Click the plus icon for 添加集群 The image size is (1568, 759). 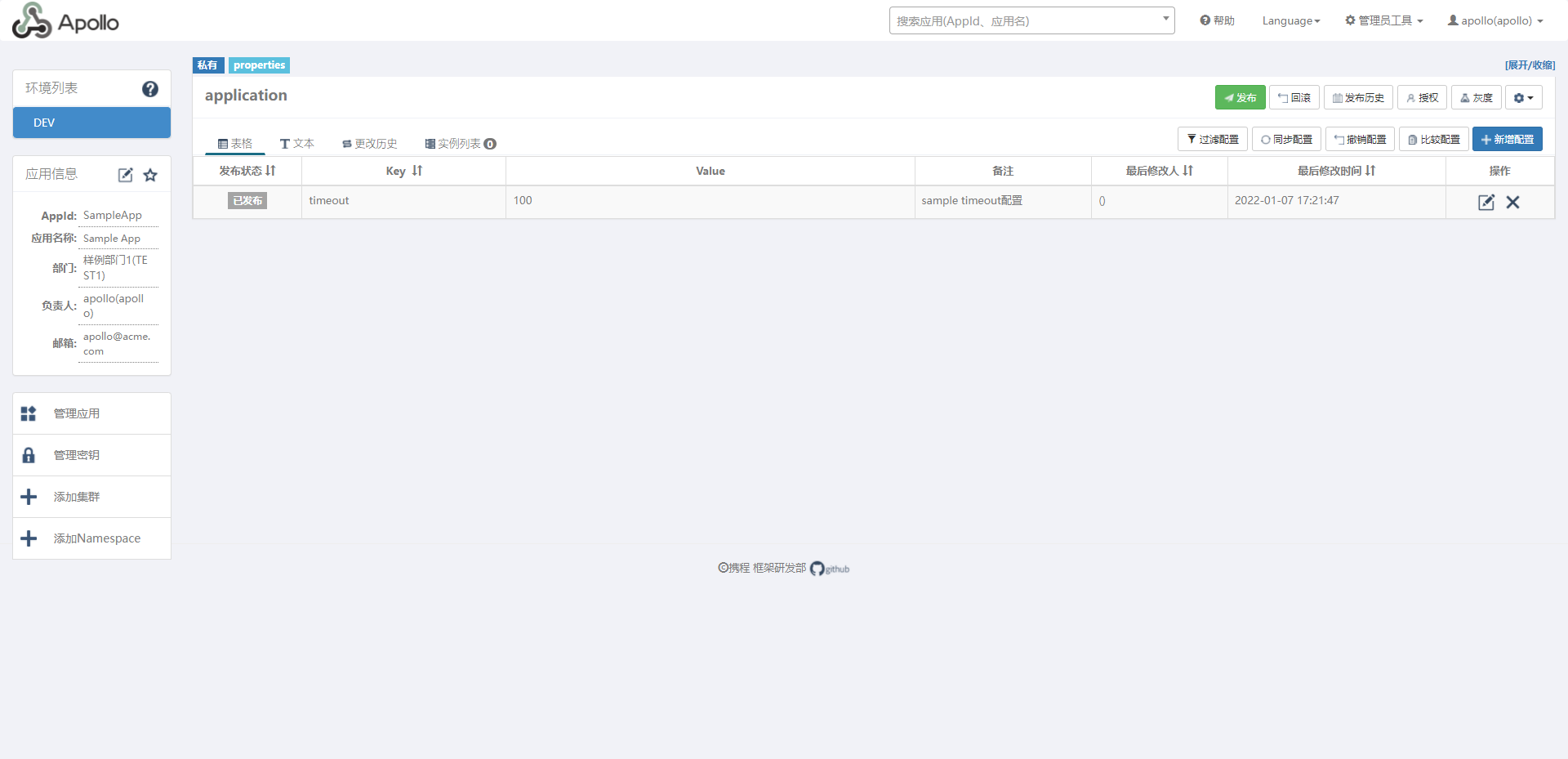pyautogui.click(x=29, y=497)
